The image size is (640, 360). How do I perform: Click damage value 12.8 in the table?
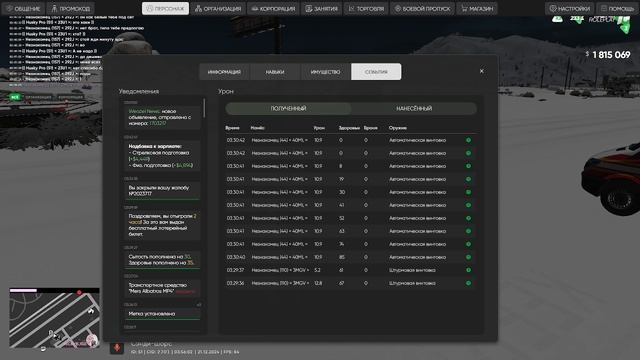[318, 283]
